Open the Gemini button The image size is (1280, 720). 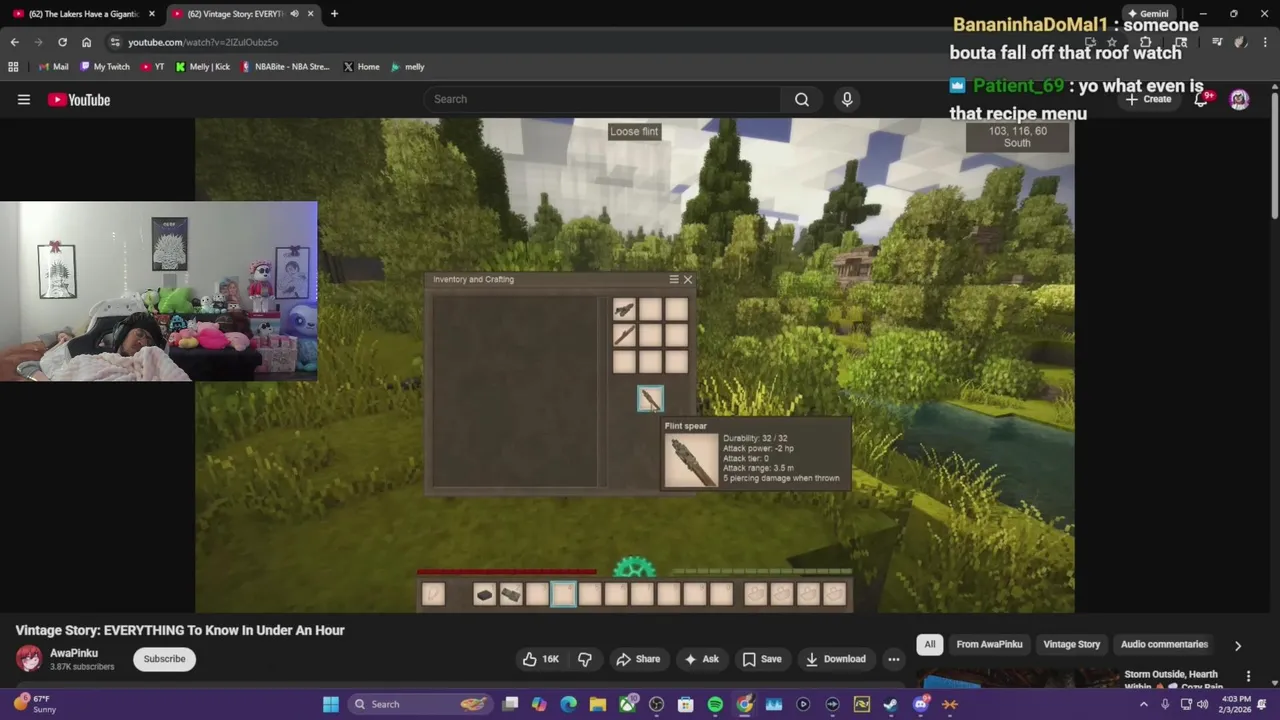(x=1148, y=14)
